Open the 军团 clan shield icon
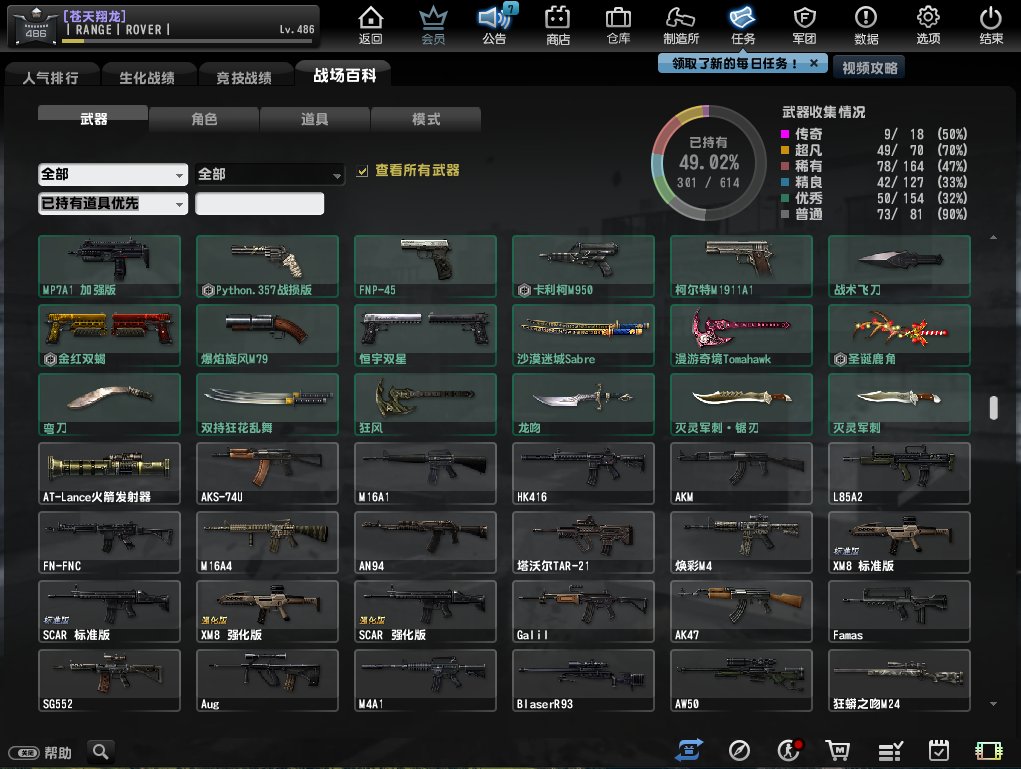The height and width of the screenshot is (769, 1021). (x=804, y=25)
